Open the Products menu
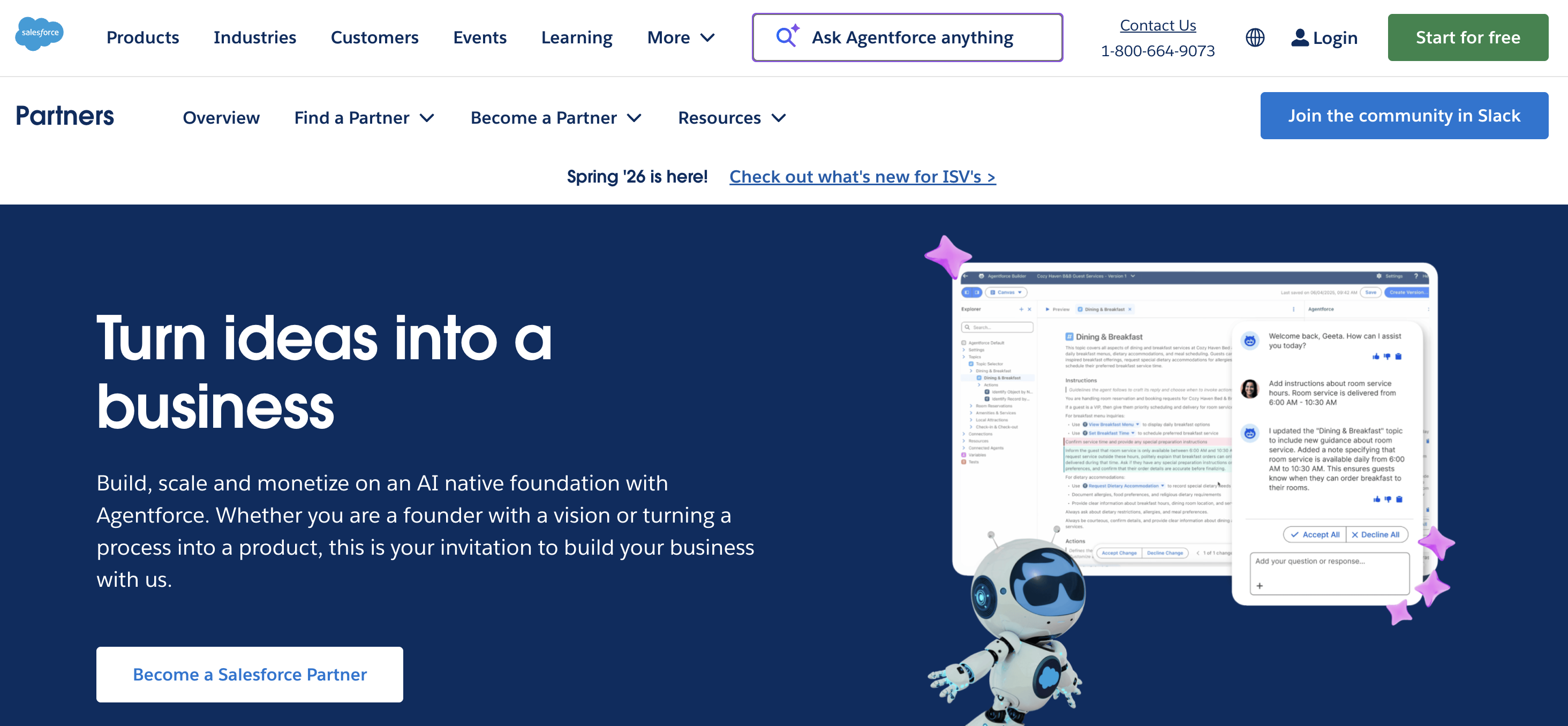Viewport: 1568px width, 726px height. point(142,37)
